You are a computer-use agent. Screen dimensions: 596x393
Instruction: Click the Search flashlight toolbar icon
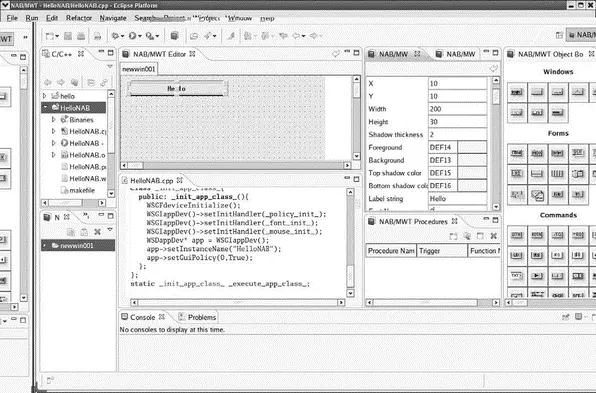(x=208, y=36)
